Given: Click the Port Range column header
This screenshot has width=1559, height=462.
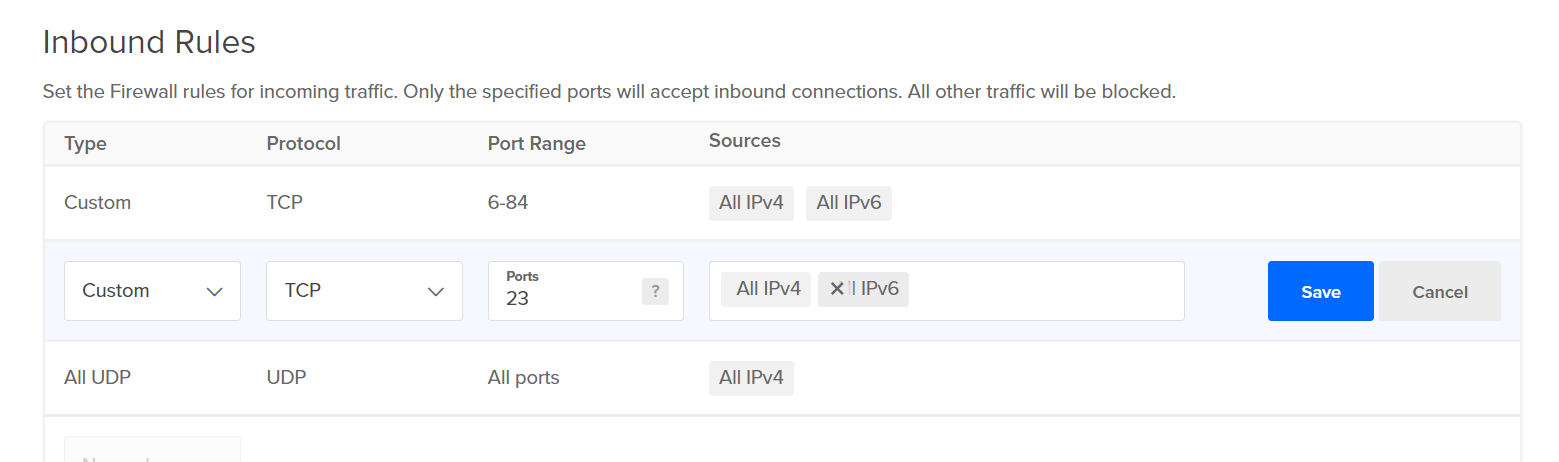Looking at the screenshot, I should coord(536,144).
